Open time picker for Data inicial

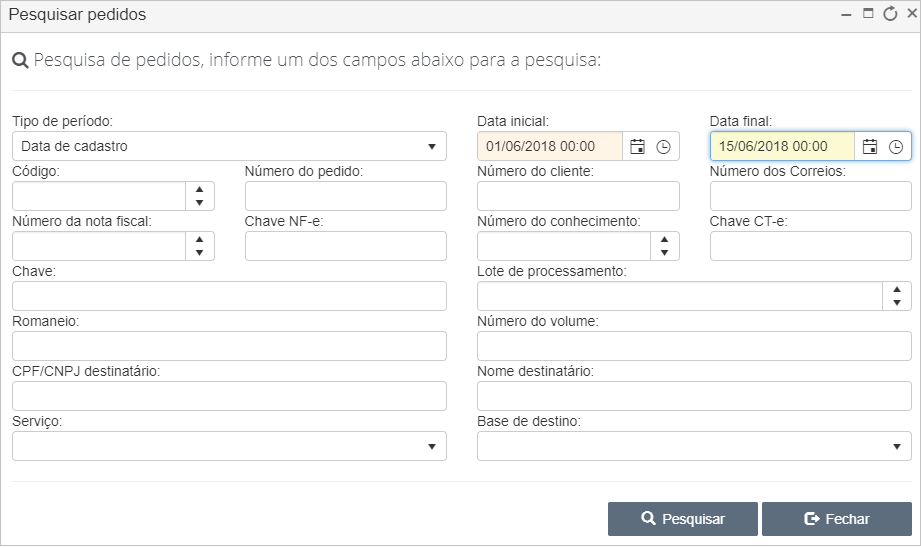click(x=663, y=147)
